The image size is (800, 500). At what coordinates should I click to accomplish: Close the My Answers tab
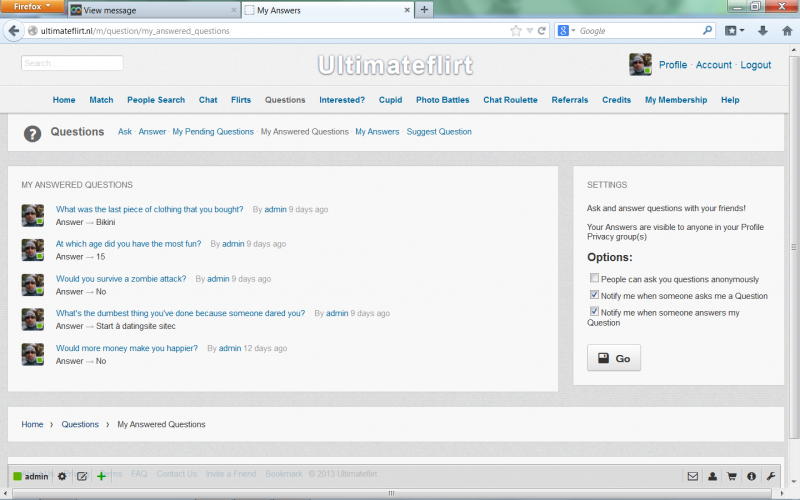tap(407, 10)
